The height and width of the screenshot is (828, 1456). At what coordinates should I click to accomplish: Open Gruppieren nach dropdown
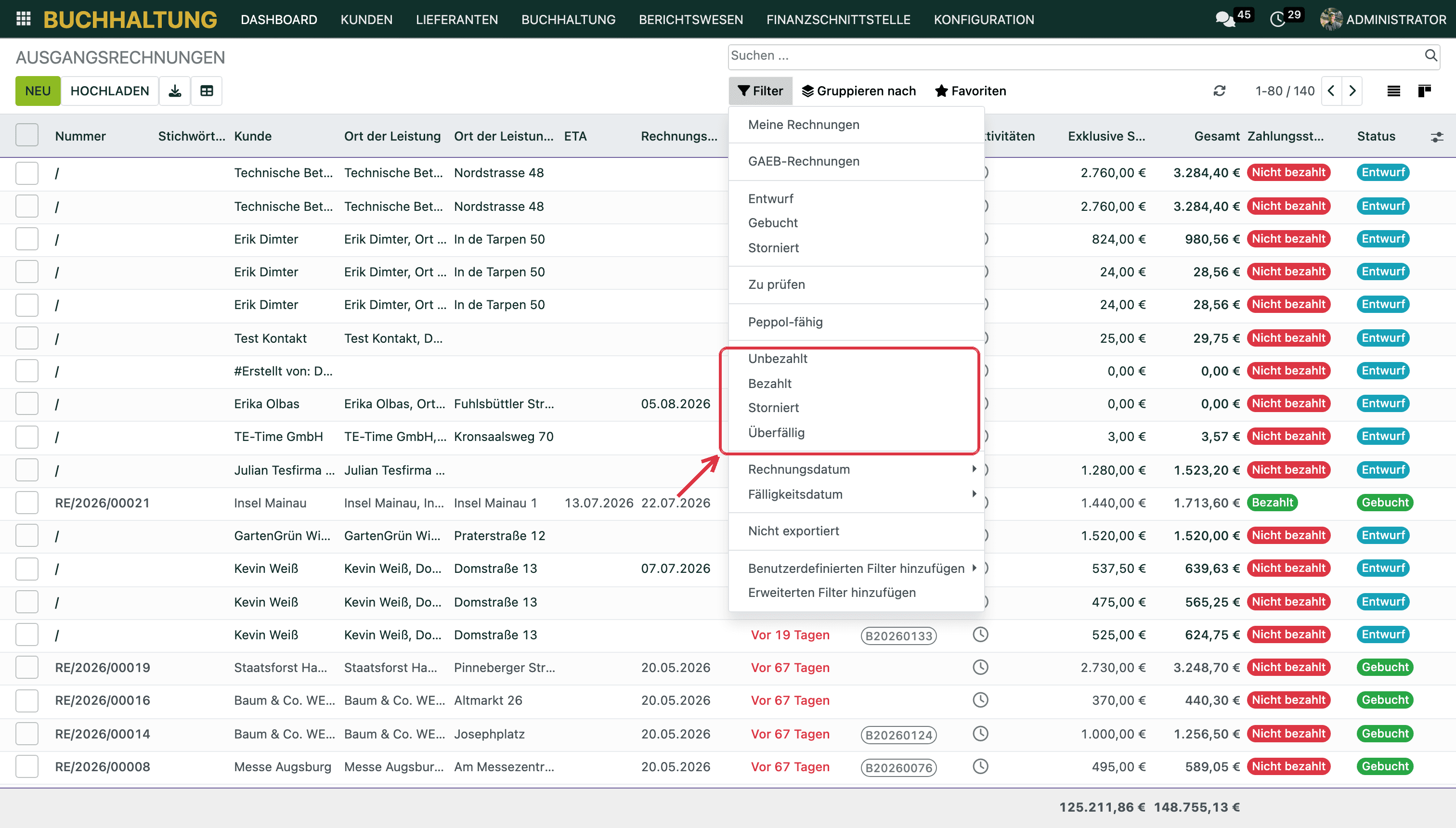[x=859, y=91]
